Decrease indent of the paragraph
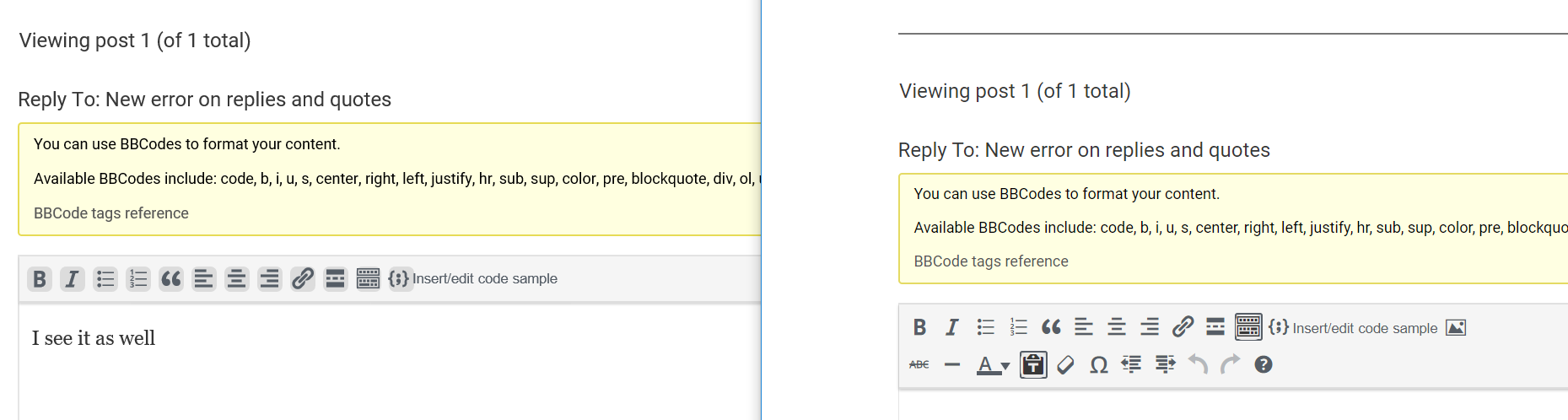This screenshot has width=1568, height=420. pyautogui.click(x=1131, y=364)
